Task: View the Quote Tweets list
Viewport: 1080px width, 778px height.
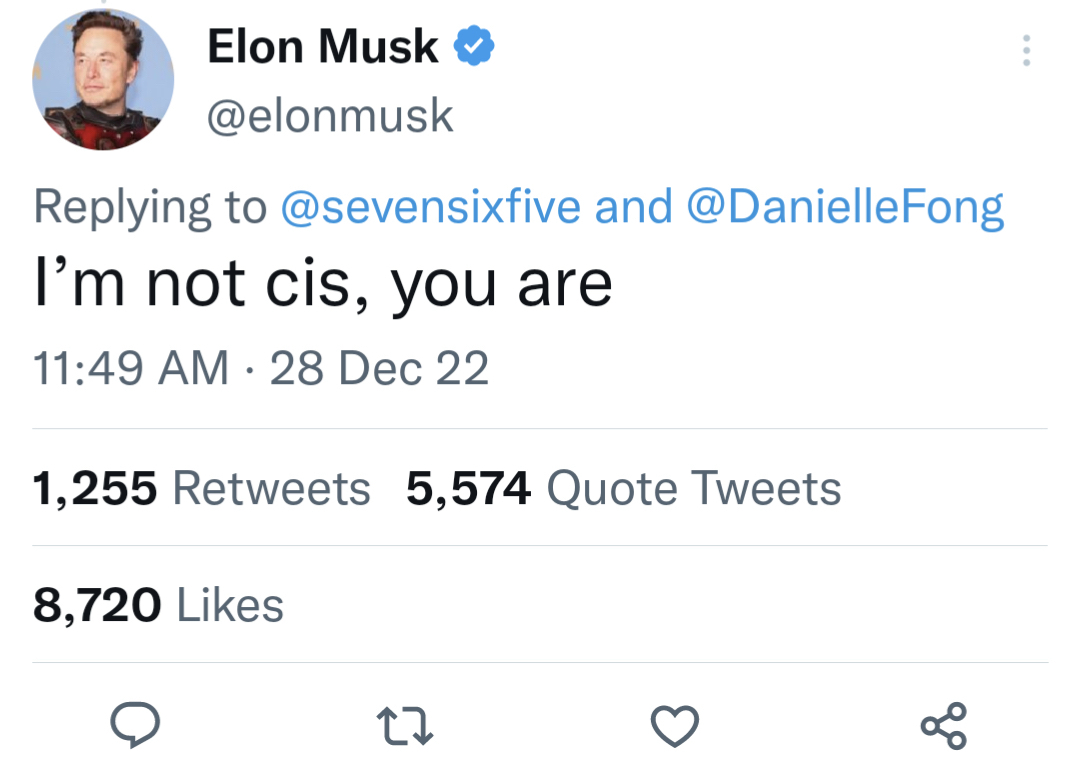Action: click(694, 489)
